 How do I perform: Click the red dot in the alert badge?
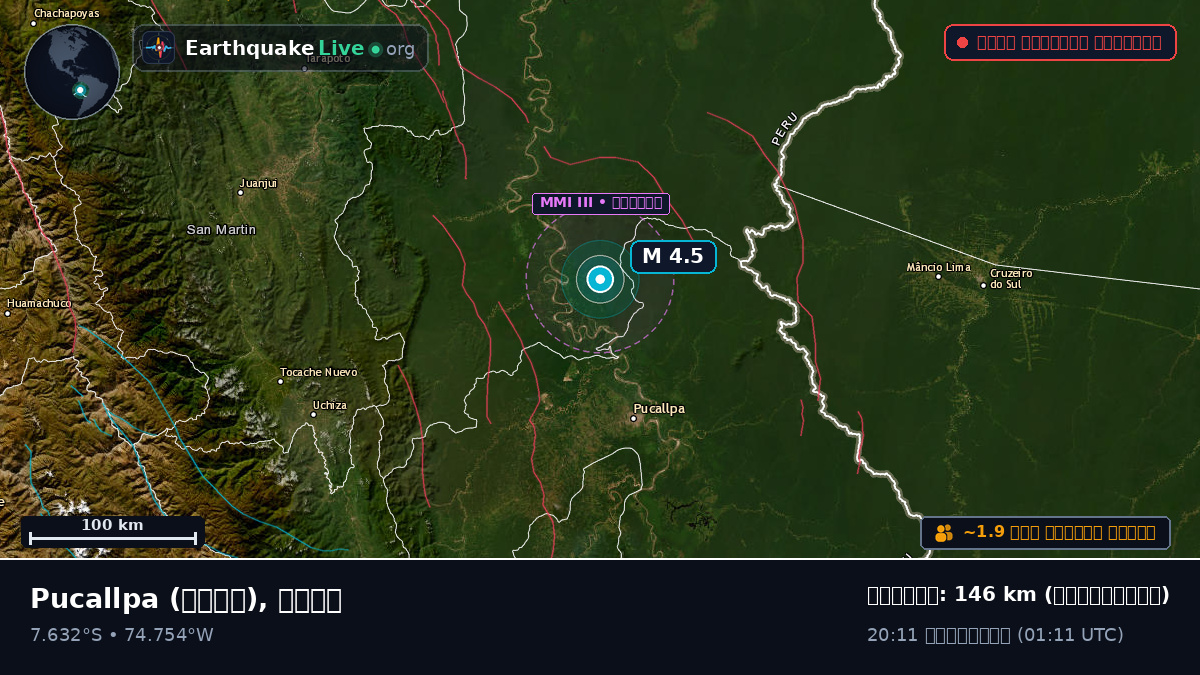(962, 42)
